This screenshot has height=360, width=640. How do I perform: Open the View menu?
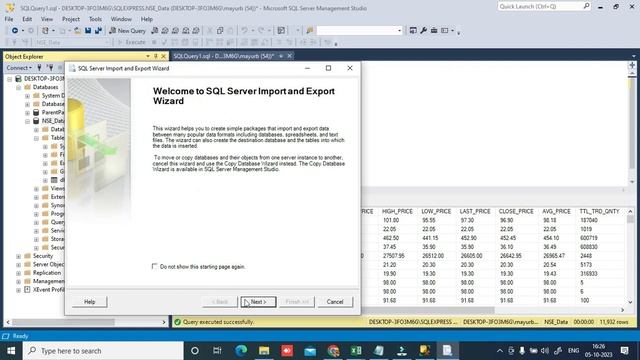47,19
